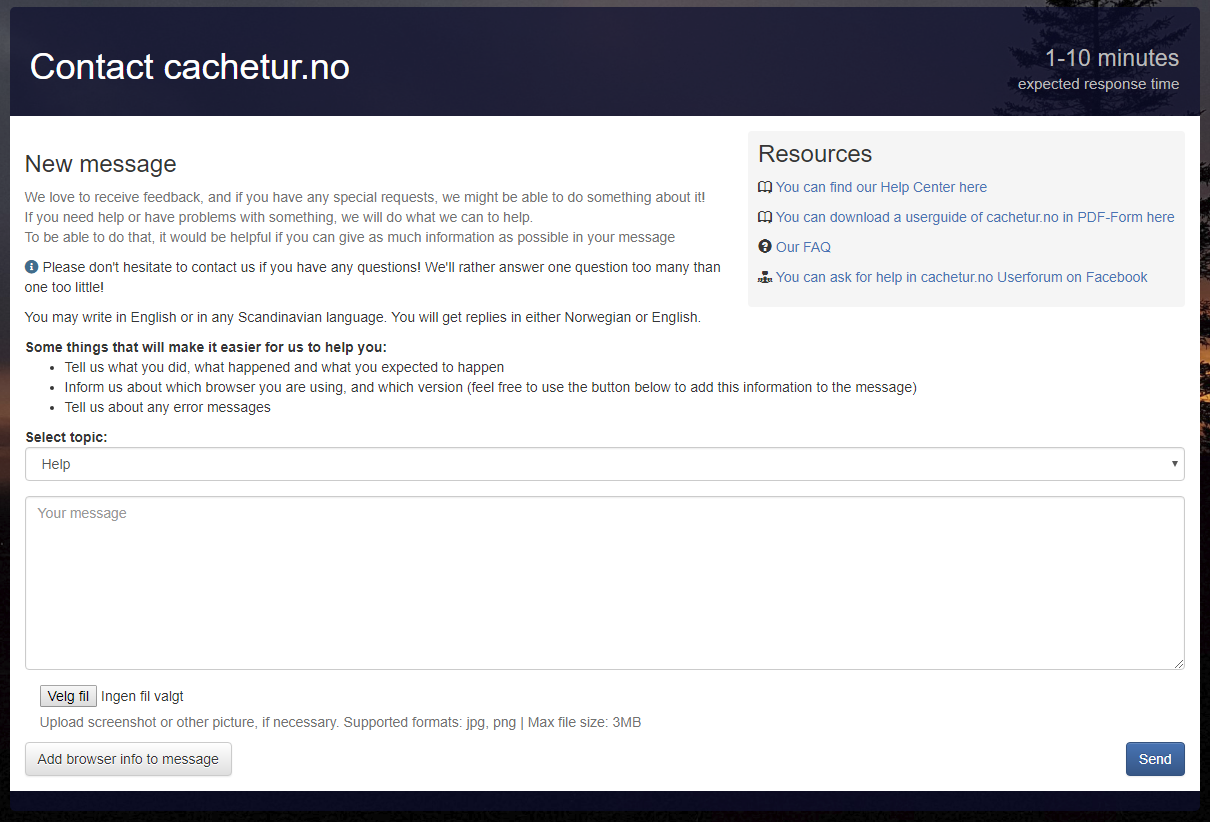The height and width of the screenshot is (822, 1210).
Task: Click the people icon beside Facebook Userforum link
Action: point(765,277)
